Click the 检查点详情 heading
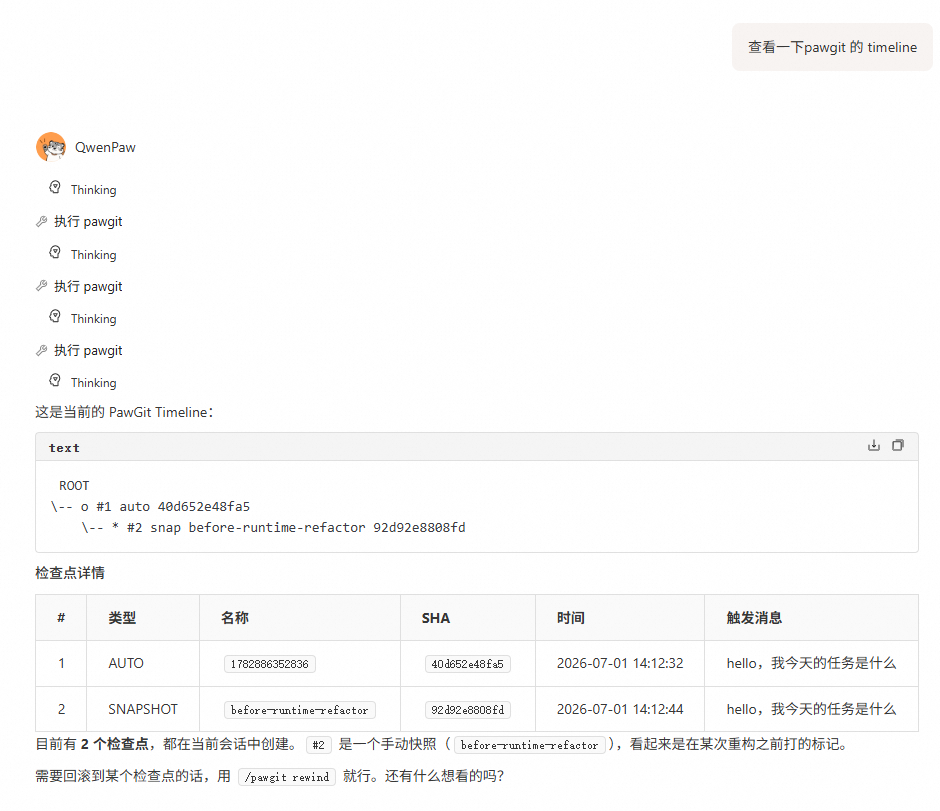 tap(70, 573)
